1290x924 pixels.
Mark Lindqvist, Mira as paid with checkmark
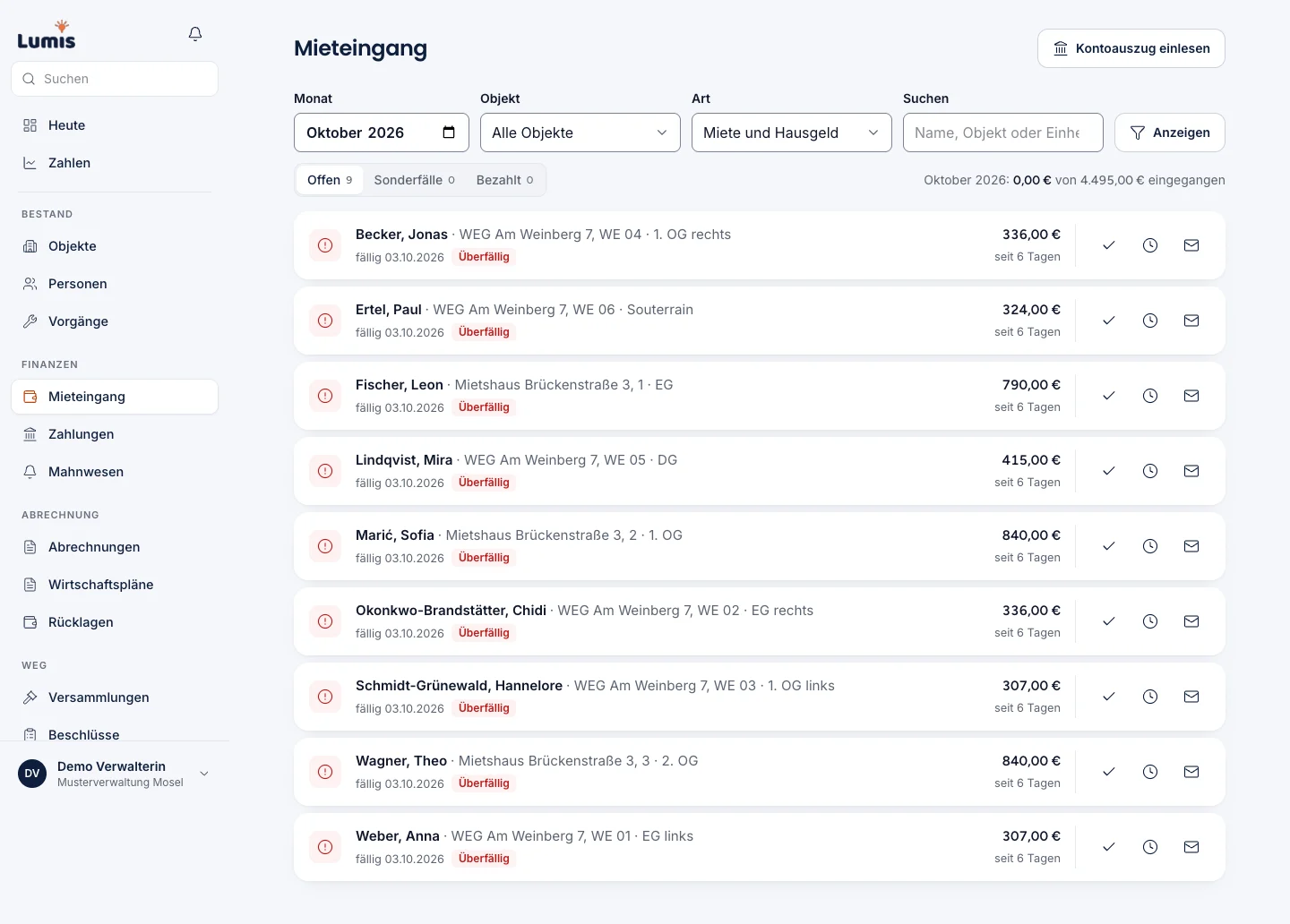tap(1108, 471)
